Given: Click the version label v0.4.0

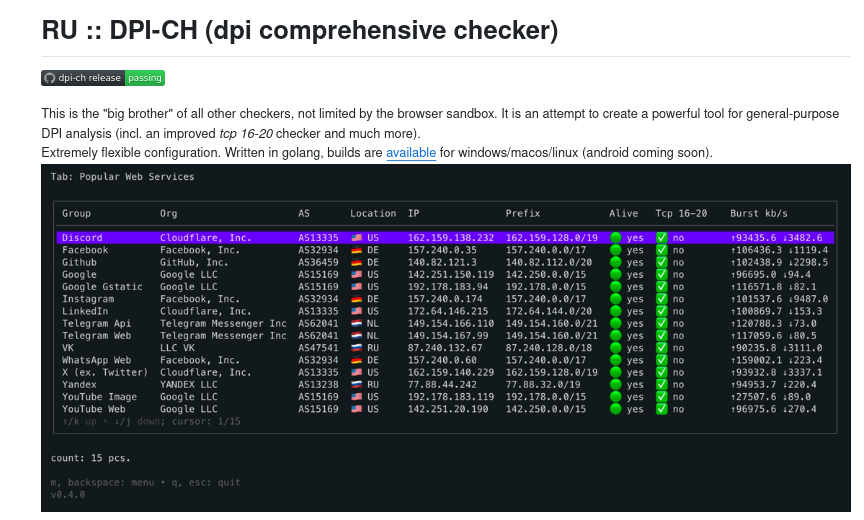Looking at the screenshot, I should click(68, 495).
